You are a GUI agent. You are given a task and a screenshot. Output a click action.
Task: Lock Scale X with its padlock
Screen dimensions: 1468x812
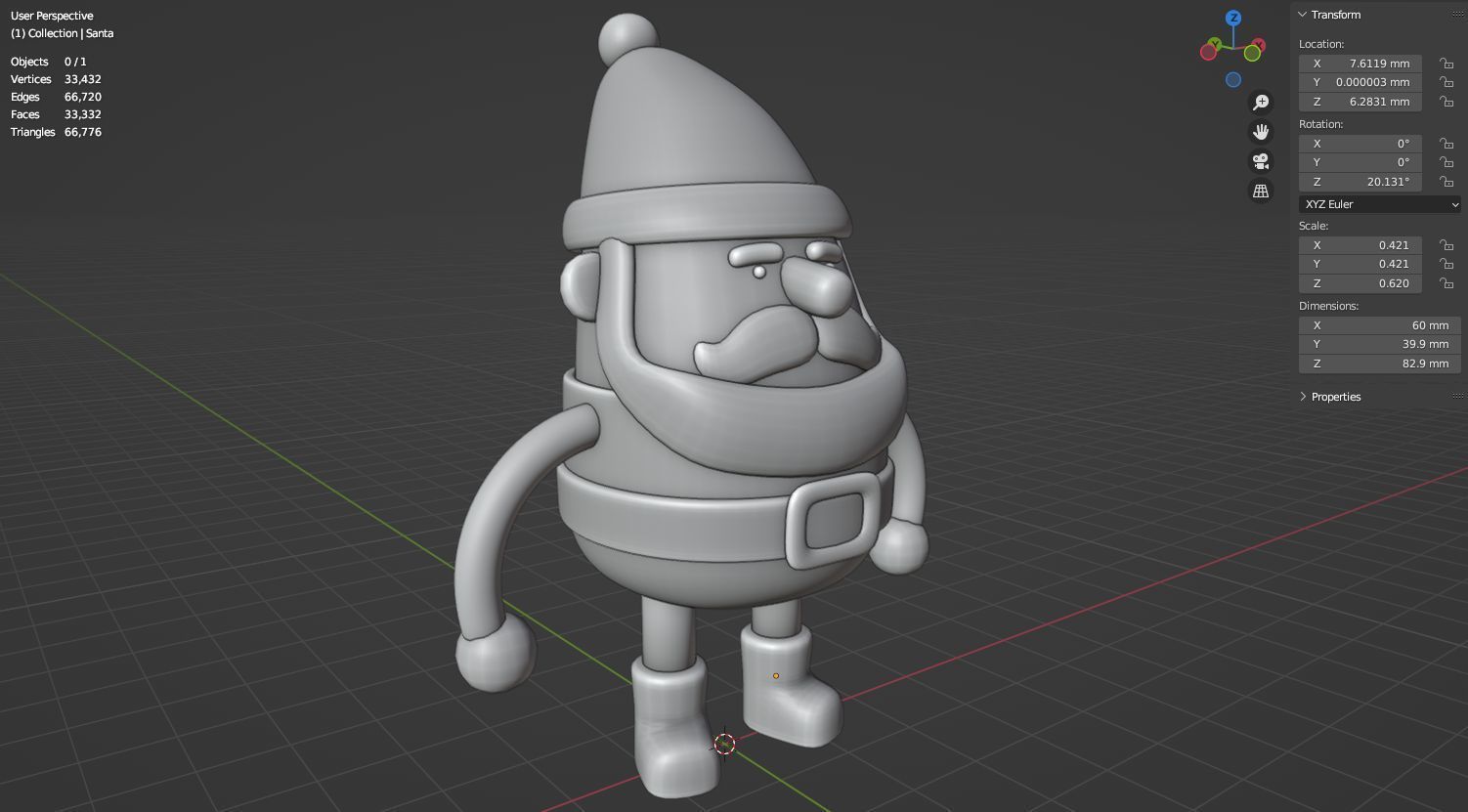[x=1446, y=245]
